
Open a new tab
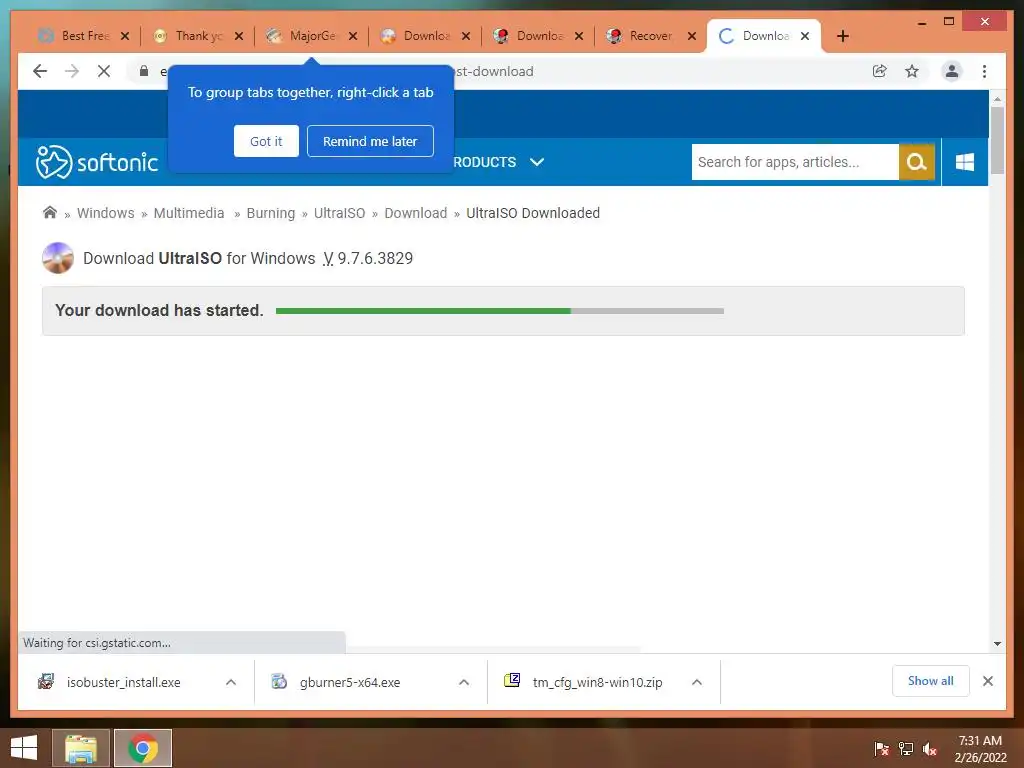pyautogui.click(x=842, y=36)
